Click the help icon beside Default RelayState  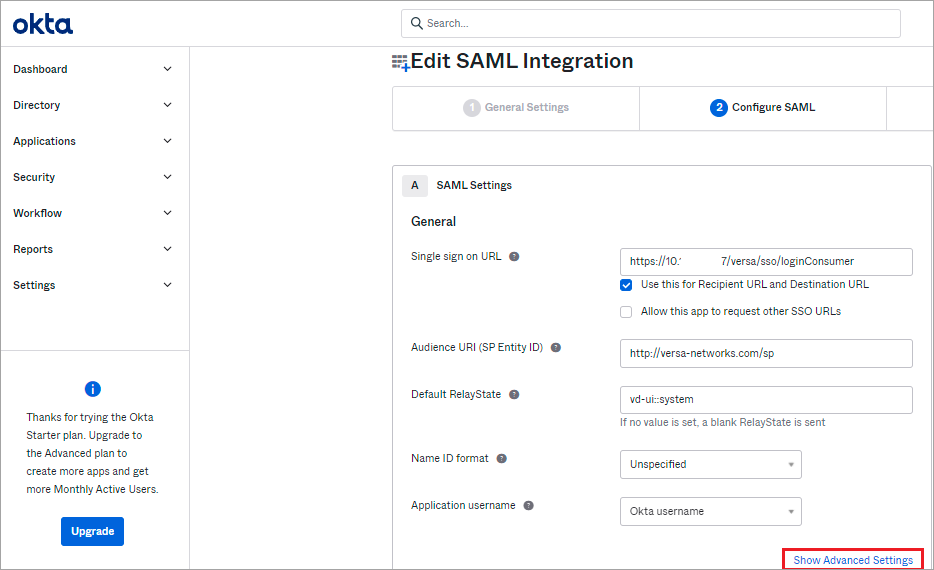(x=514, y=395)
